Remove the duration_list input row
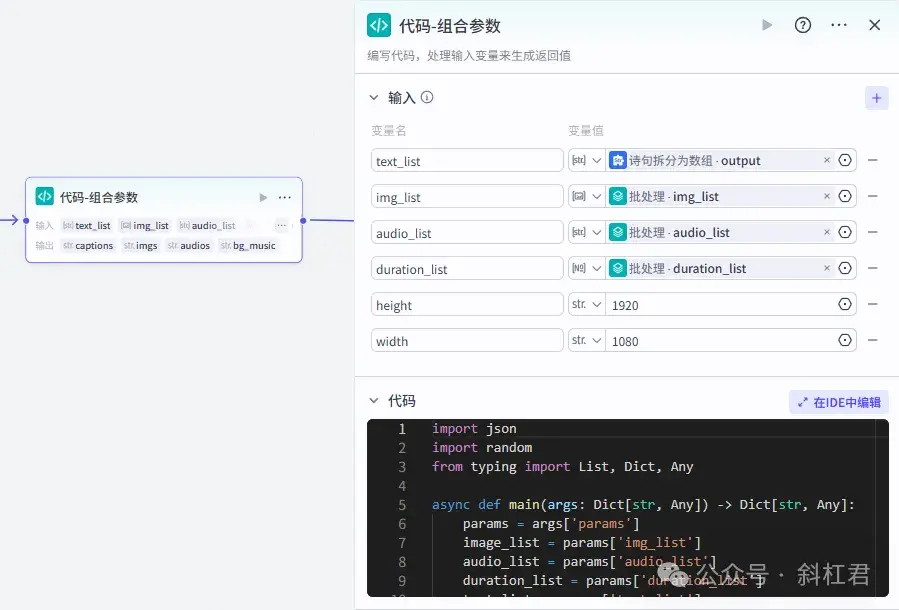 click(873, 268)
